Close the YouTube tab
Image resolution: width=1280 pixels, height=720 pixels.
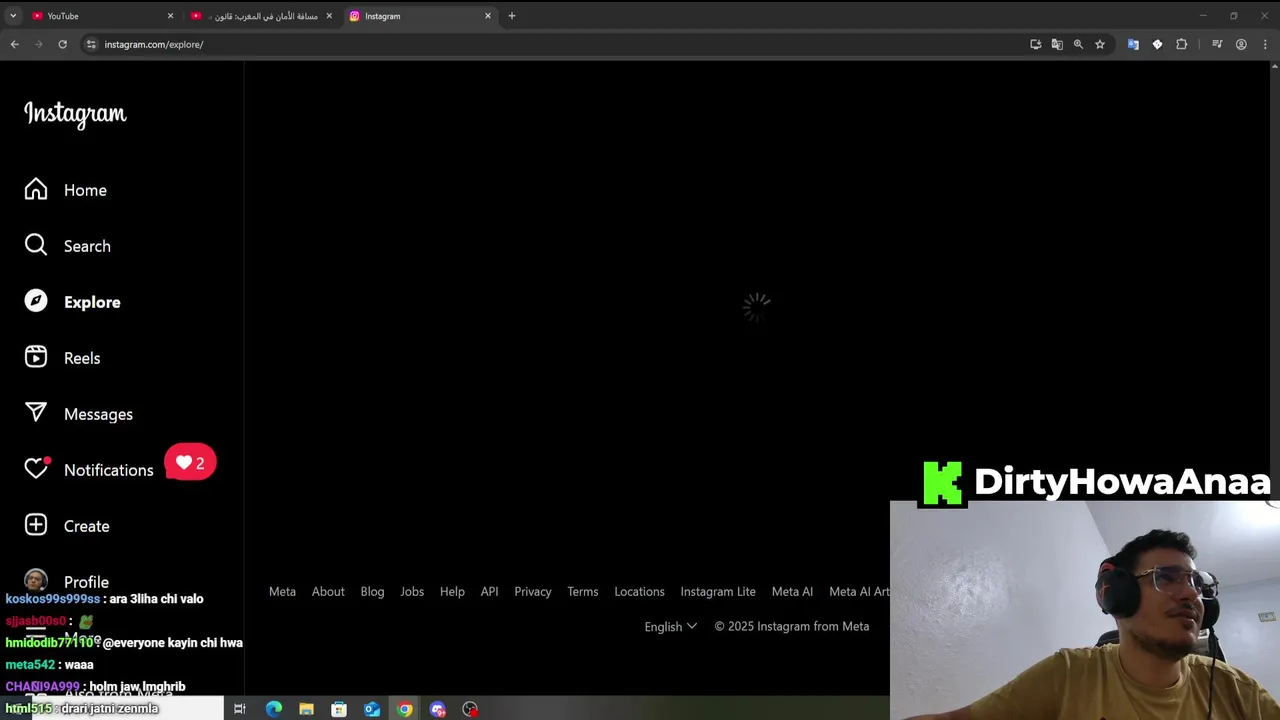170,16
